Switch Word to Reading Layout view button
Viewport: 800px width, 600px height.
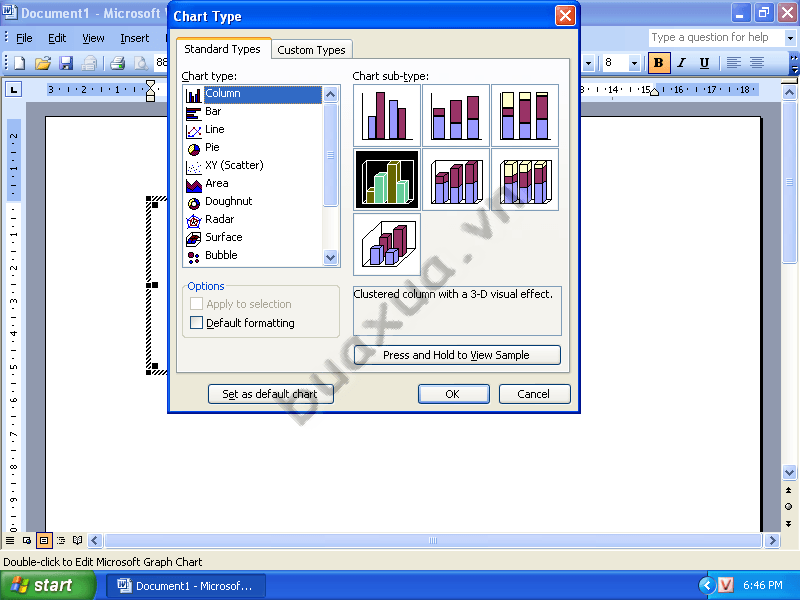click(x=78, y=540)
